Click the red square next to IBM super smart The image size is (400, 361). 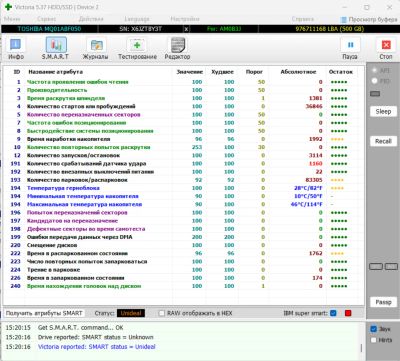[x=348, y=313]
